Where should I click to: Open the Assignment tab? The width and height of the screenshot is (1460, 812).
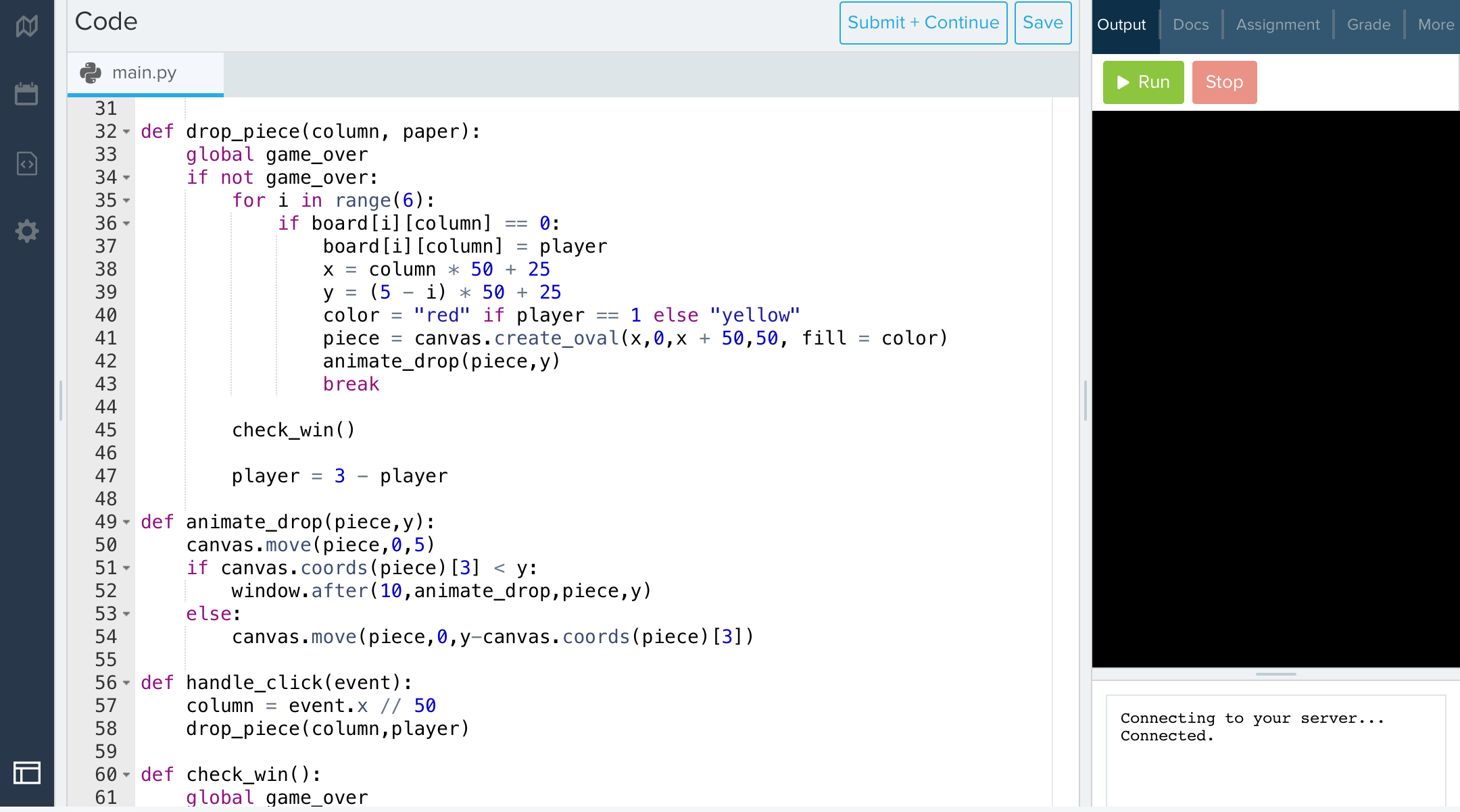tap(1277, 25)
